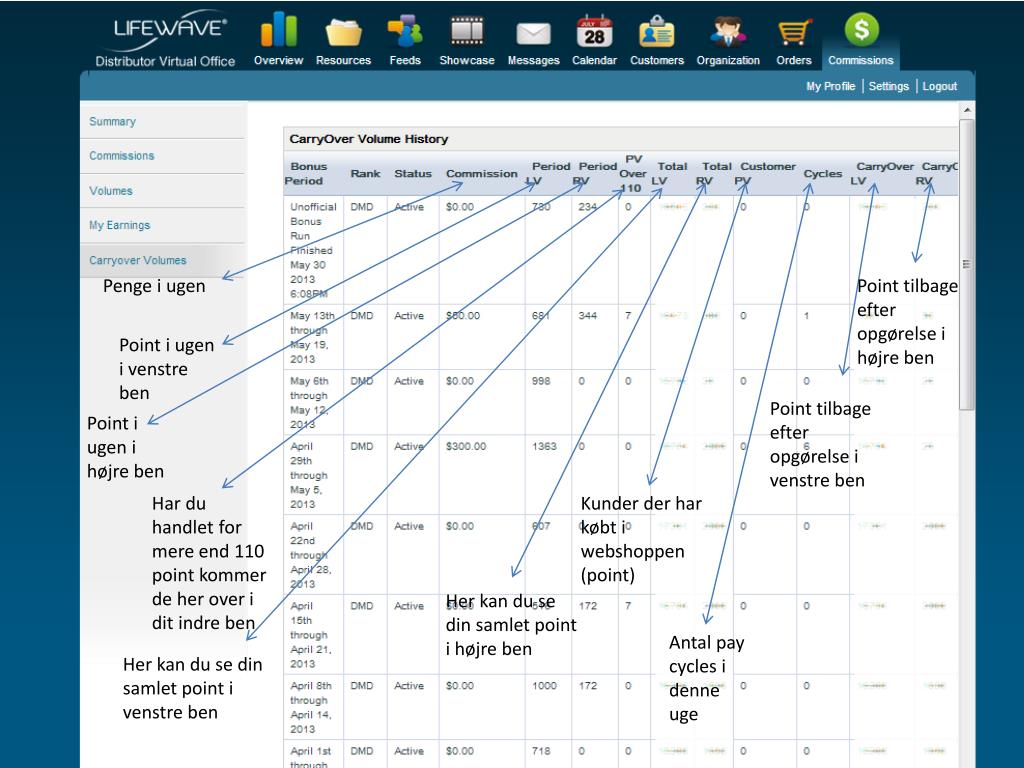Go to the Feeds section icon

405,31
